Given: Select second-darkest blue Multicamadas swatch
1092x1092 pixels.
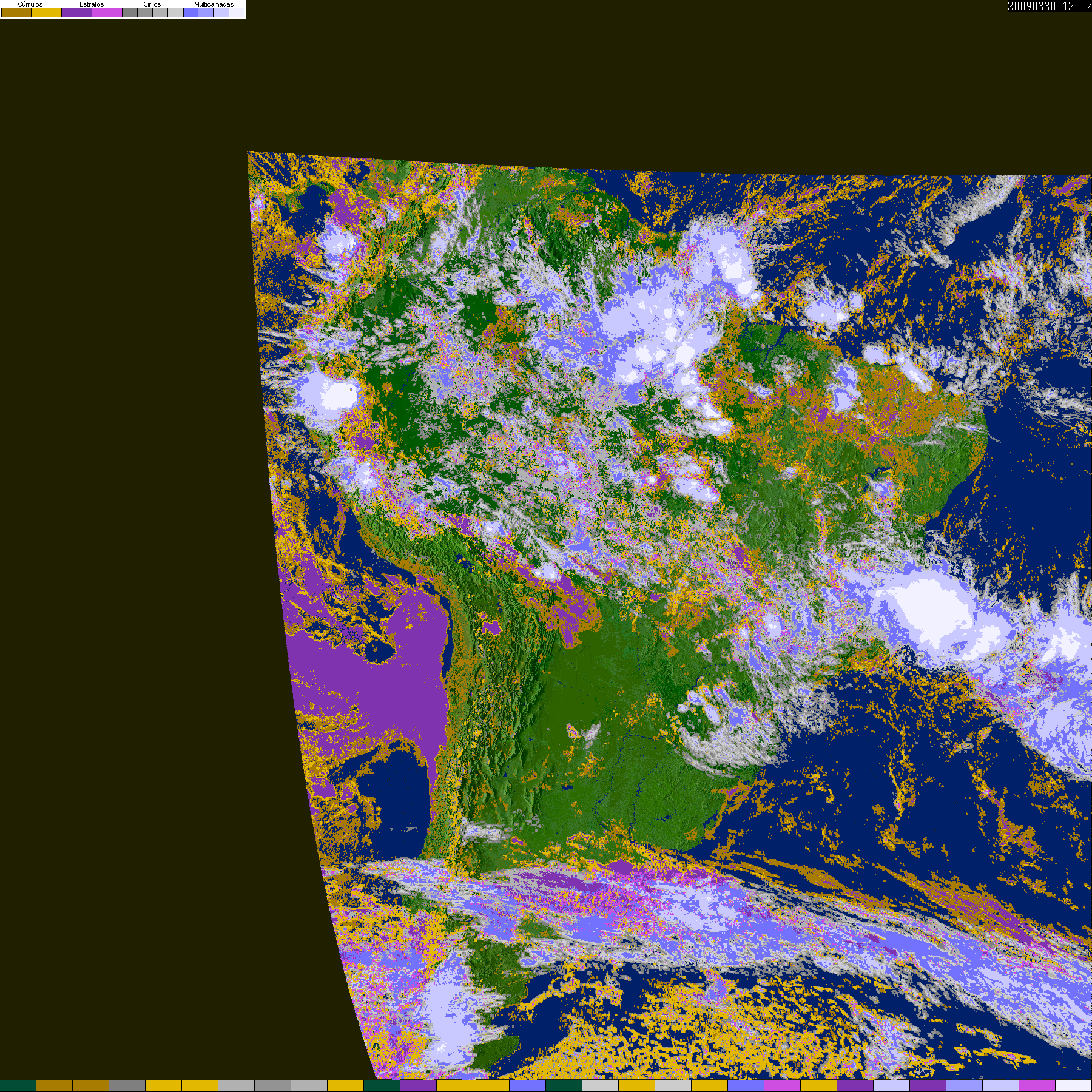Looking at the screenshot, I should [x=206, y=12].
